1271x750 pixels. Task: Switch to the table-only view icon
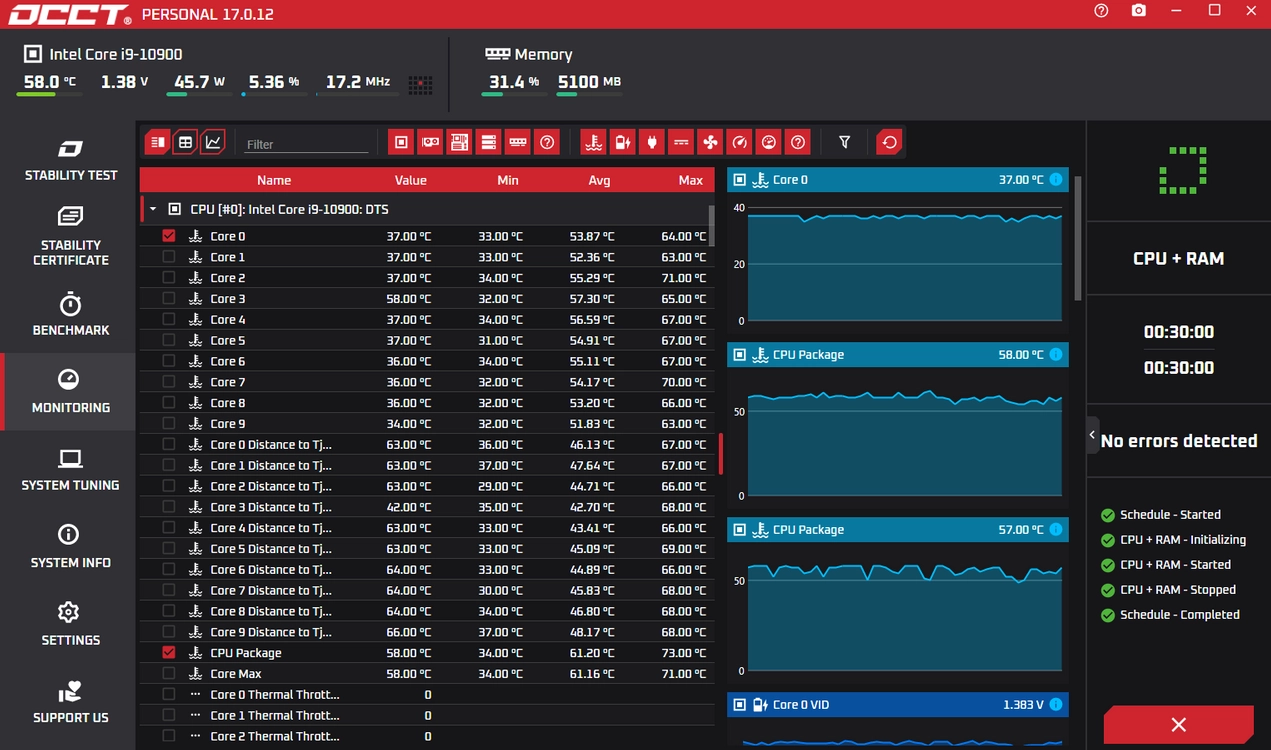pos(185,143)
